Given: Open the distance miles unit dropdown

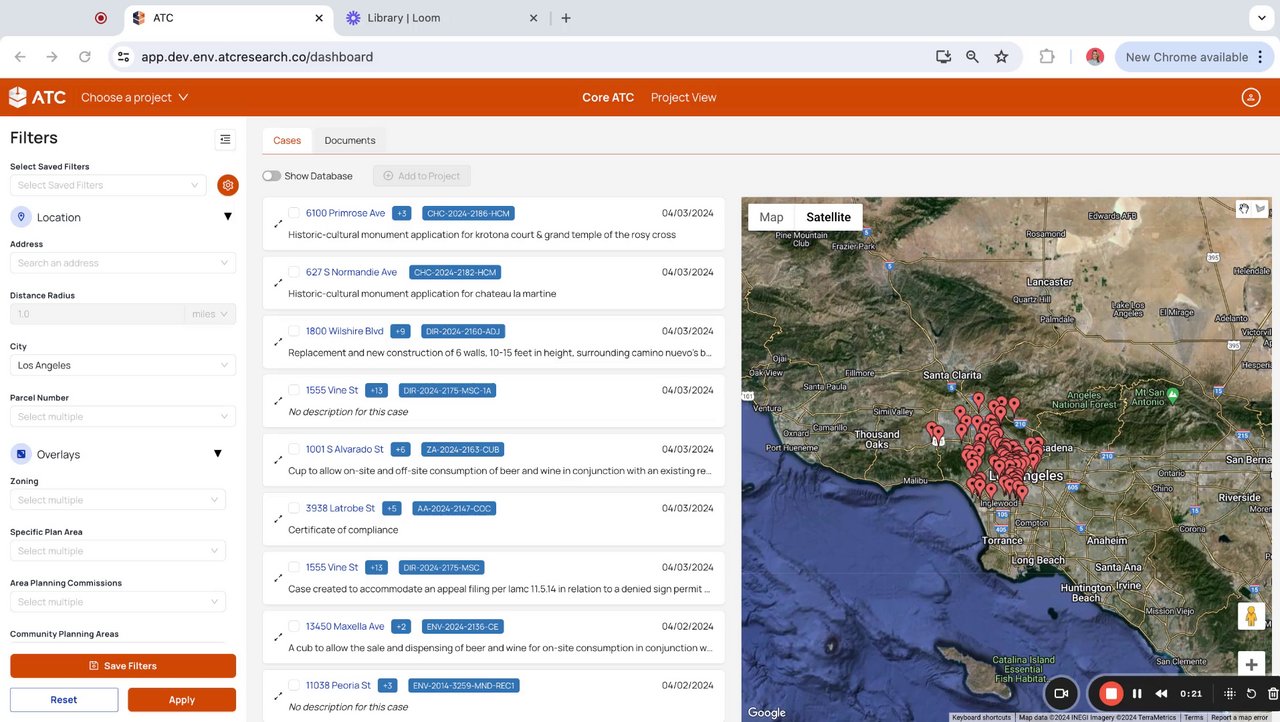Looking at the screenshot, I should click(x=210, y=314).
